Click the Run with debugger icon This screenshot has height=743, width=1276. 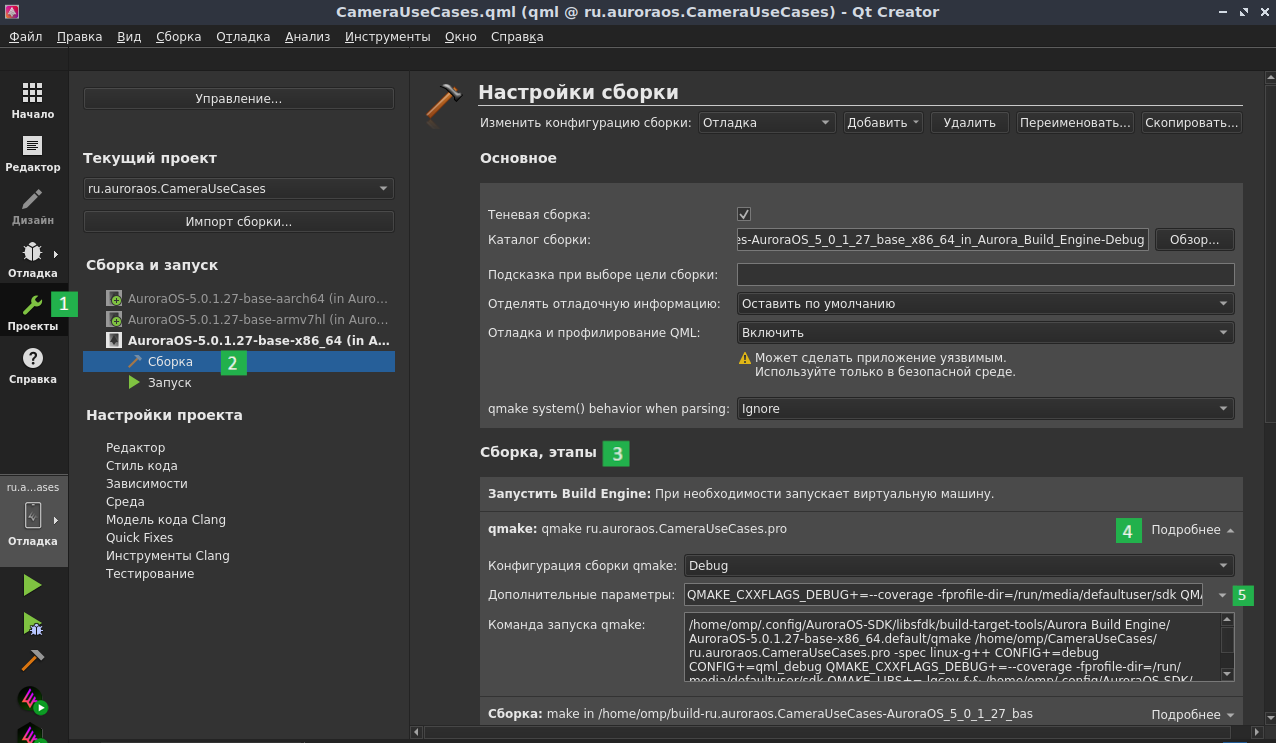33,624
